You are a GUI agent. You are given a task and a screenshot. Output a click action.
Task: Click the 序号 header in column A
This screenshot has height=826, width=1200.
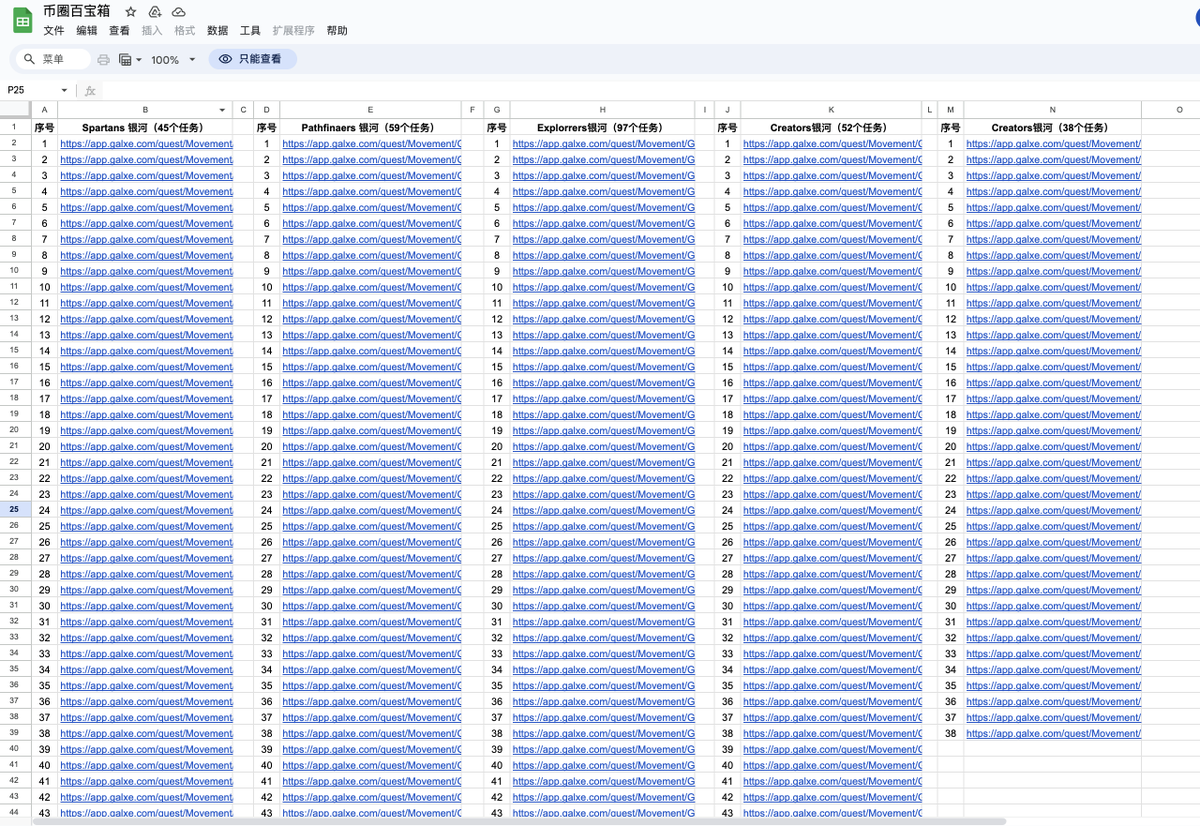(44, 127)
